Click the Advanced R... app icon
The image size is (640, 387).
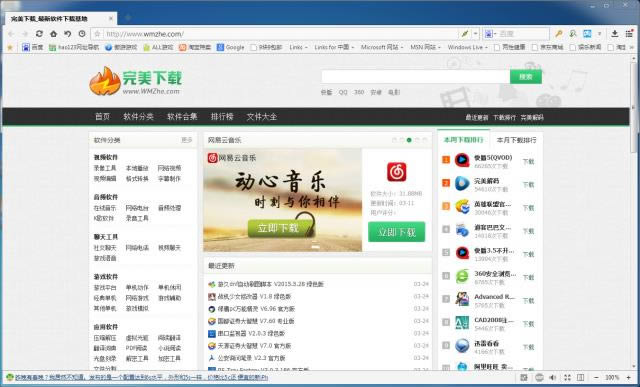[x=462, y=299]
